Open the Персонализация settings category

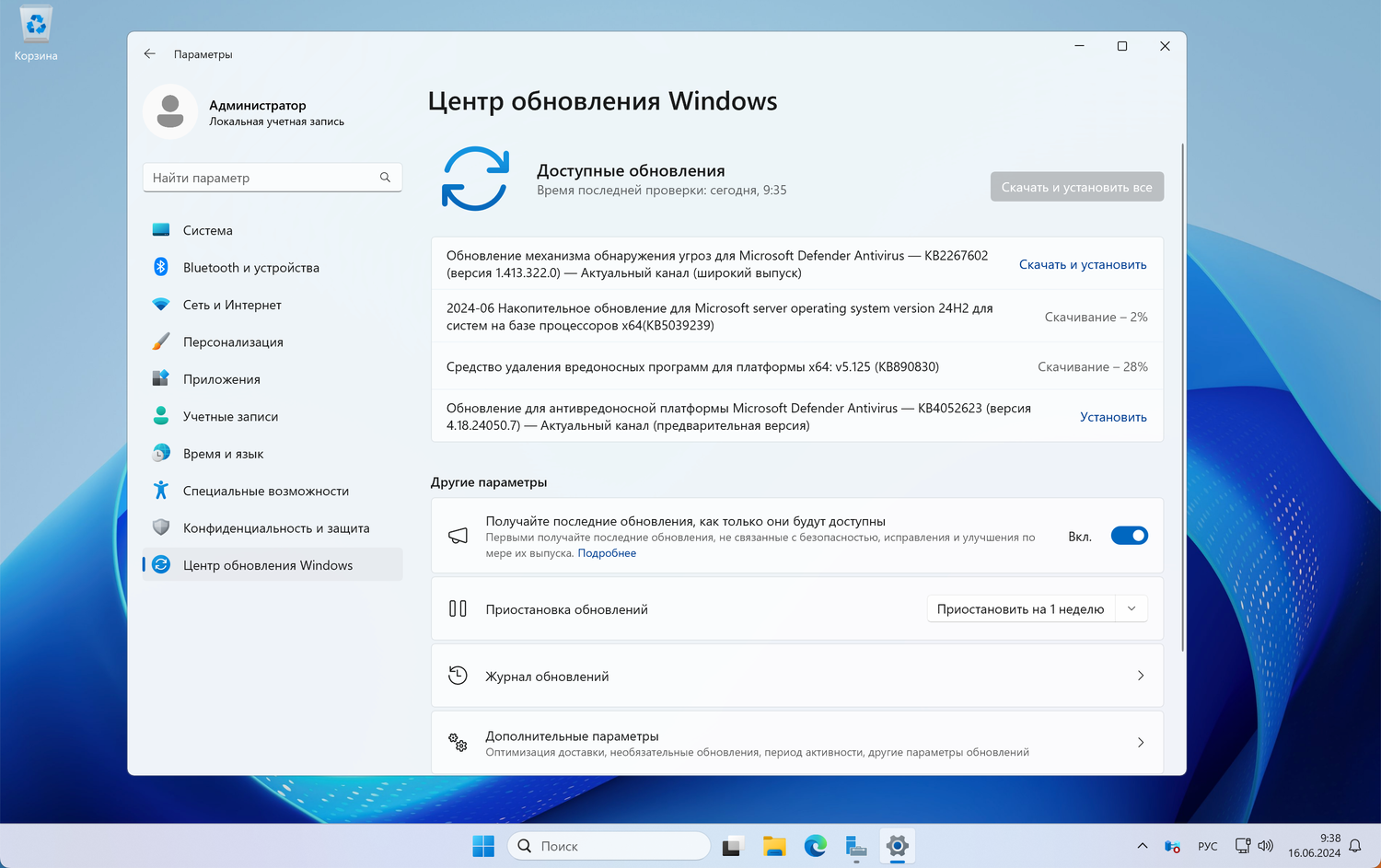(x=273, y=341)
